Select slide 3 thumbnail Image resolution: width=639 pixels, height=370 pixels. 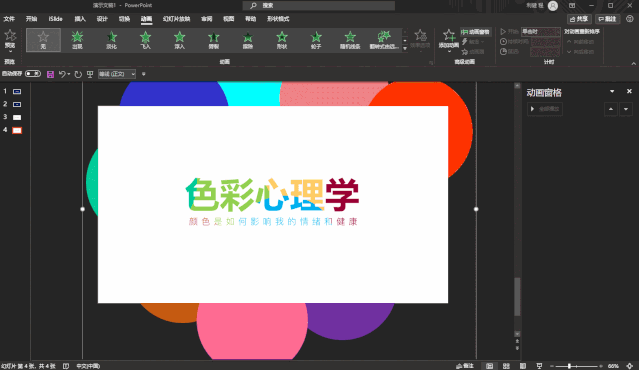[x=17, y=117]
